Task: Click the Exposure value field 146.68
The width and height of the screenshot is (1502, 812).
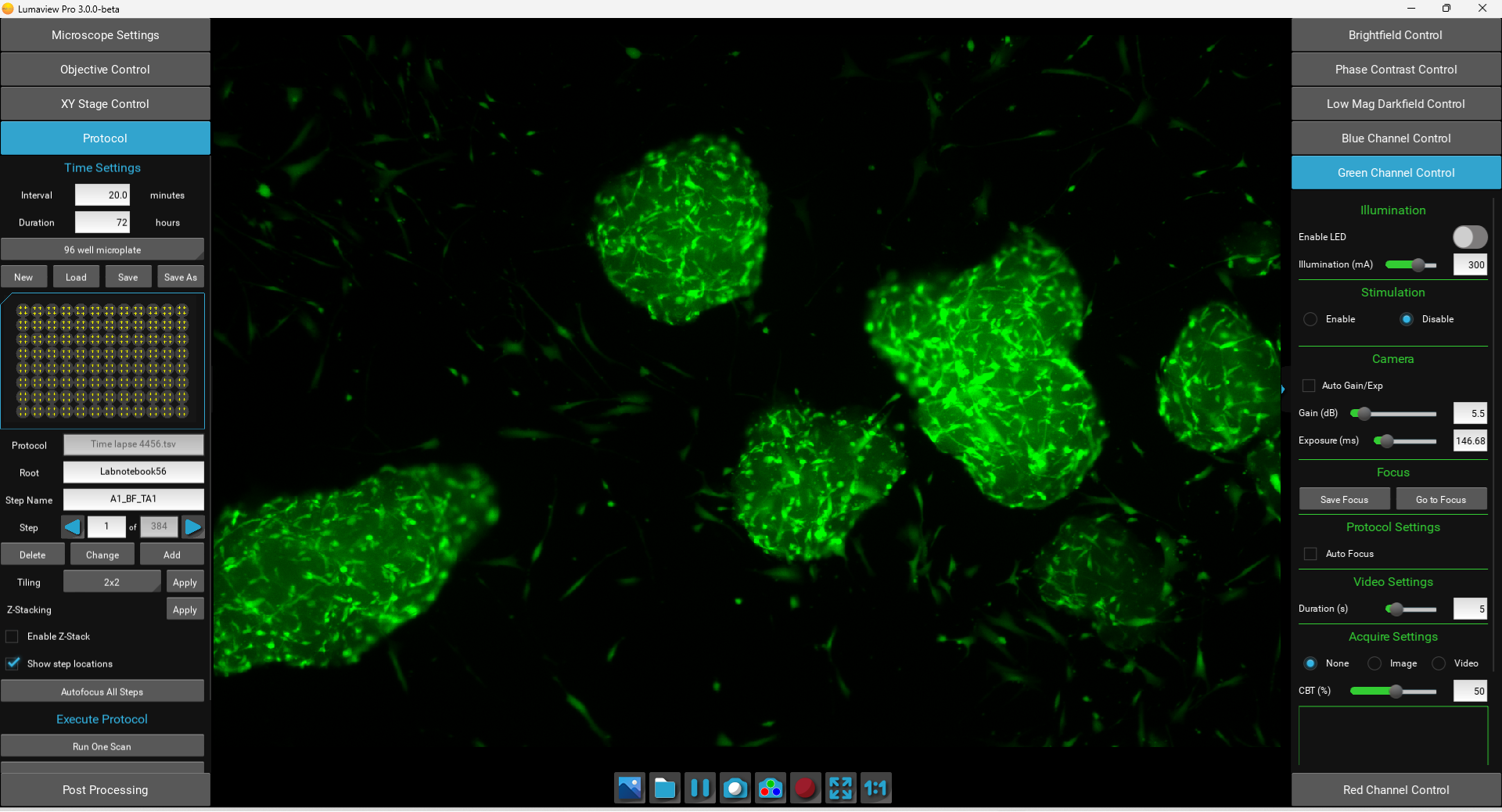Action: [1470, 441]
